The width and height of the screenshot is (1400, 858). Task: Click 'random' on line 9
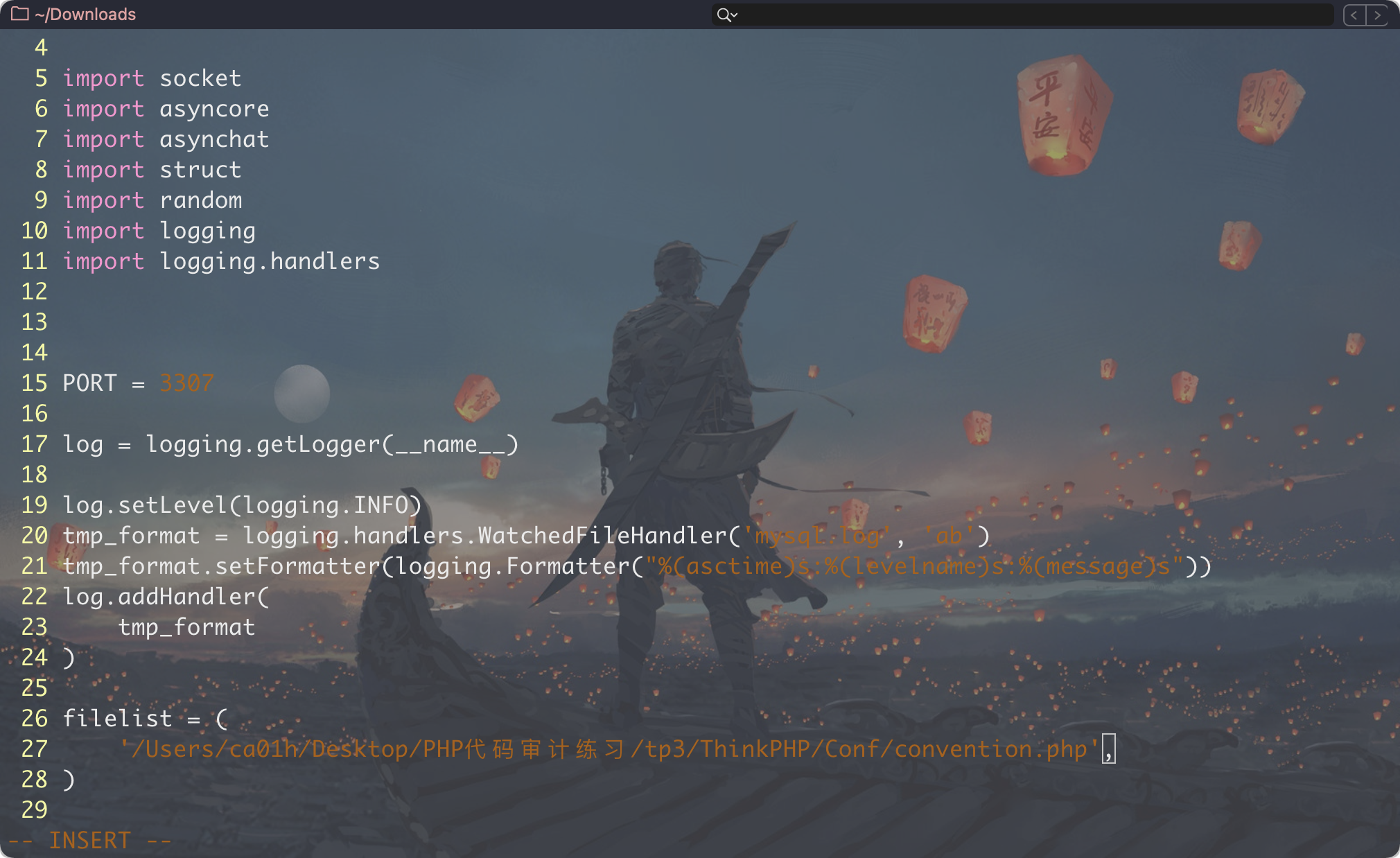[x=201, y=200]
